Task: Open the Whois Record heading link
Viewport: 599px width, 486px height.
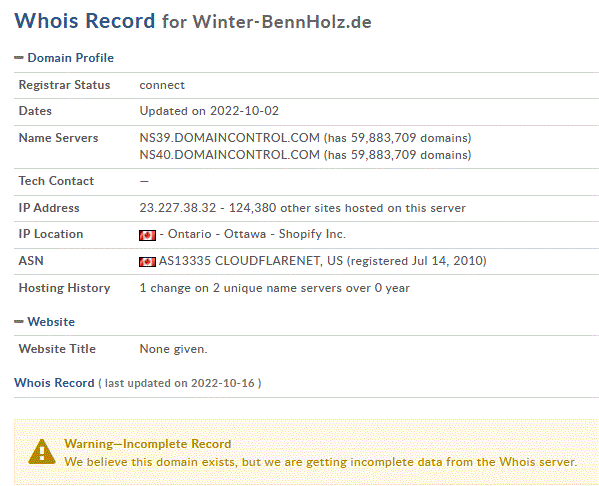Action: tap(54, 383)
